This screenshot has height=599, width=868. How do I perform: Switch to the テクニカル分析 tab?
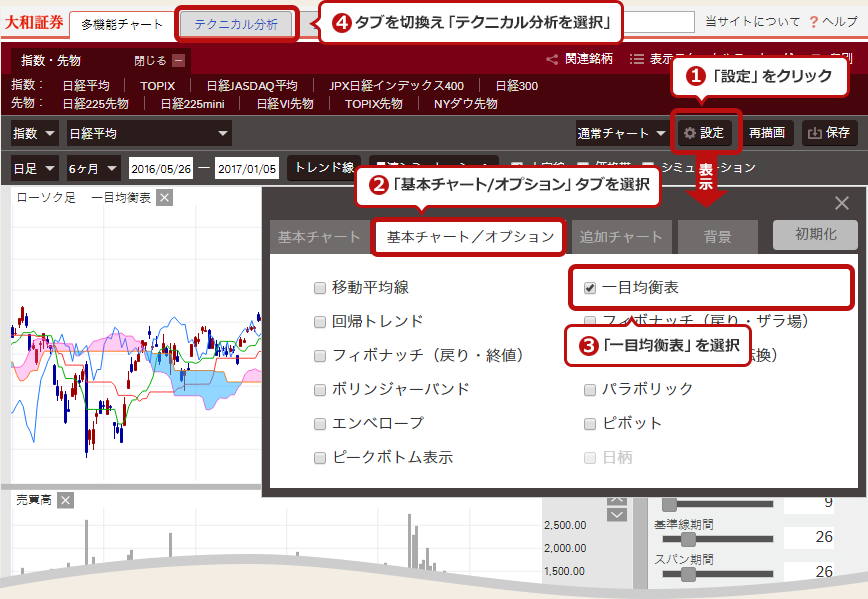point(237,24)
